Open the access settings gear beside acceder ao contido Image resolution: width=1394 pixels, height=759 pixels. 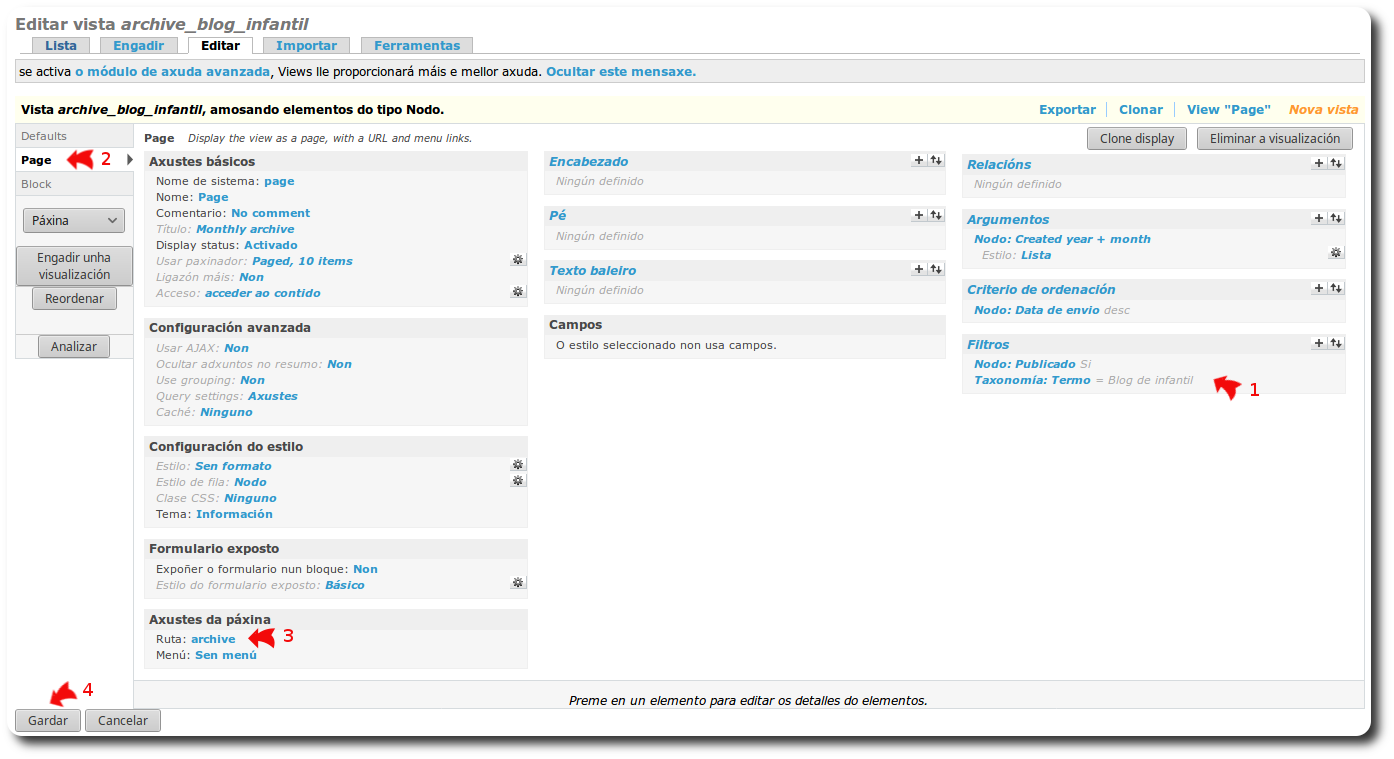518,291
